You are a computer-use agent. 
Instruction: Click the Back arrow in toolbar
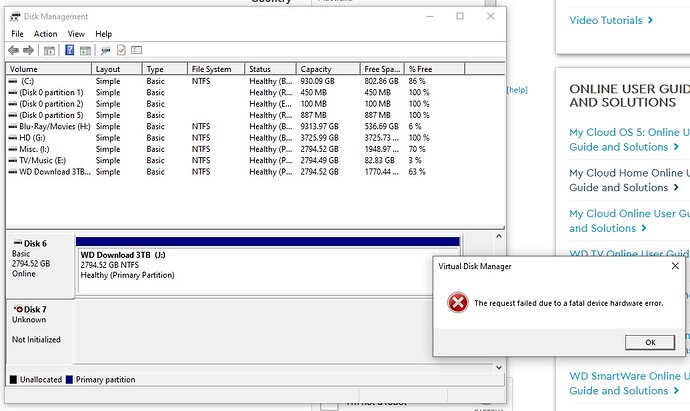(x=14, y=50)
